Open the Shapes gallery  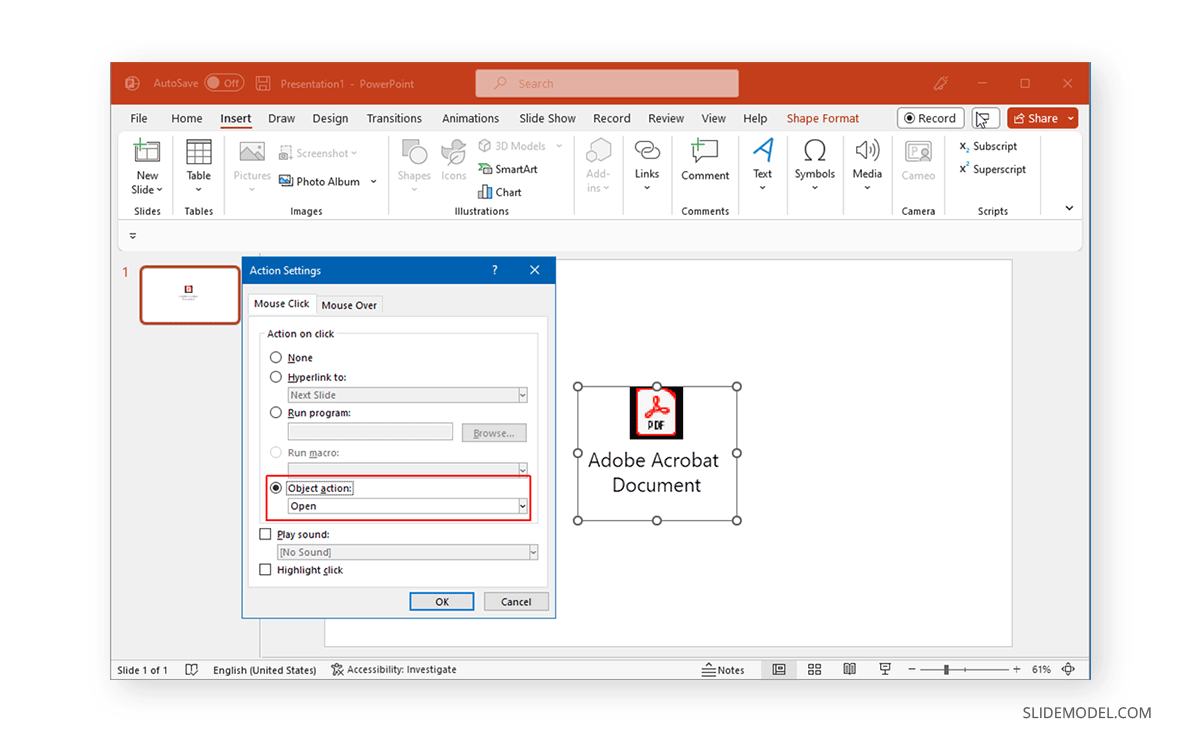(414, 160)
